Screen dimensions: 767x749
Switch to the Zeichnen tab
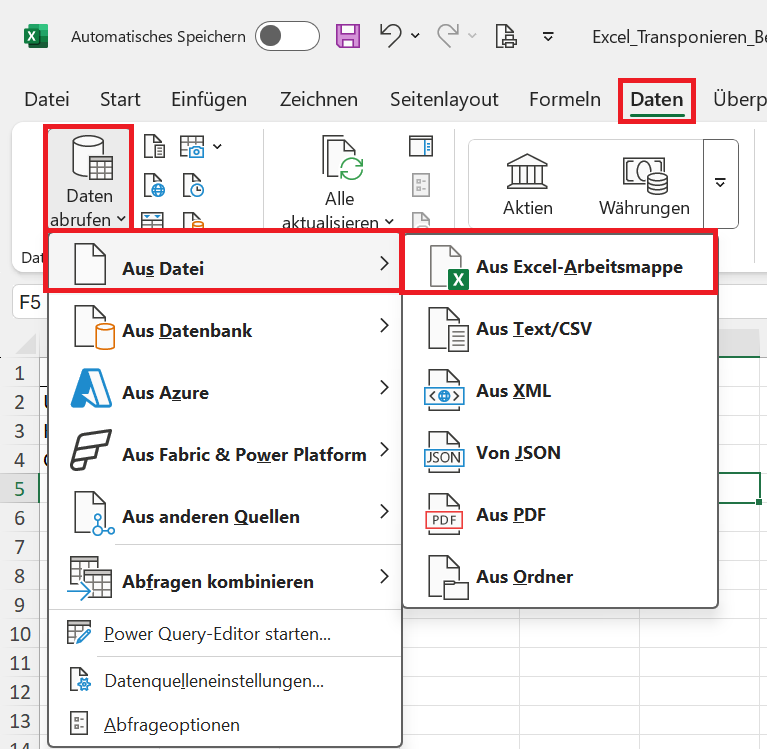coord(318,99)
